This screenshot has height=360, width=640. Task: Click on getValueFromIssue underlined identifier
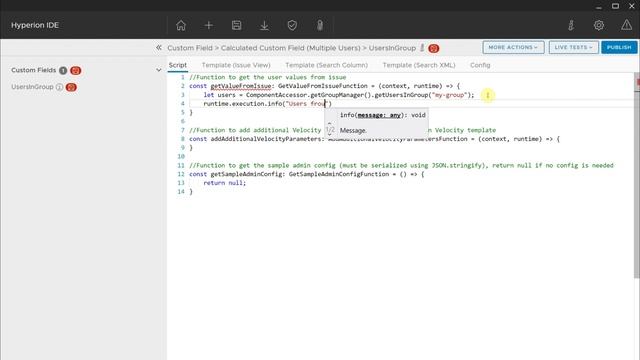click(241, 86)
